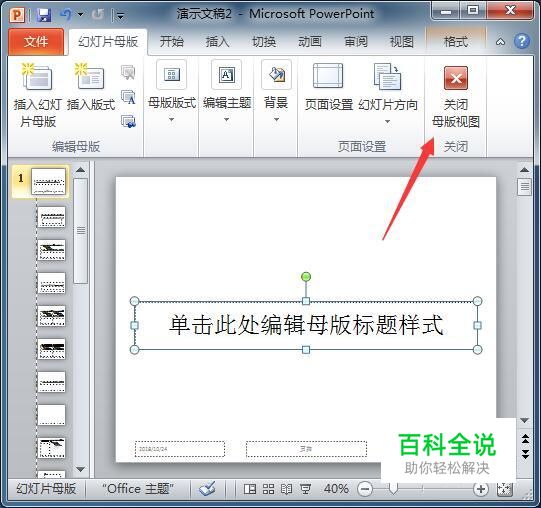Go to previous slide double-arrow button

point(525,439)
